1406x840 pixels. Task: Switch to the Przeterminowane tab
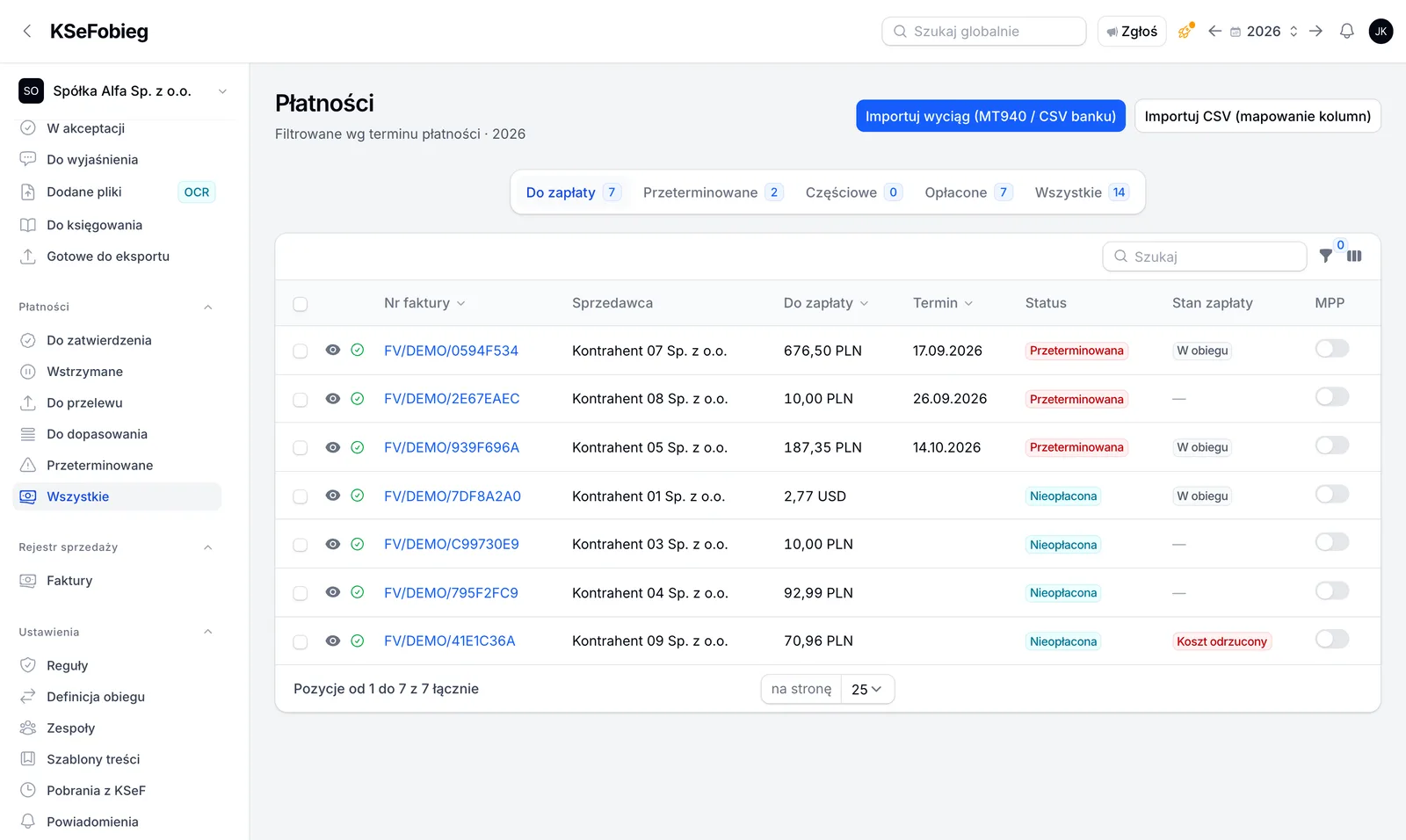[713, 192]
